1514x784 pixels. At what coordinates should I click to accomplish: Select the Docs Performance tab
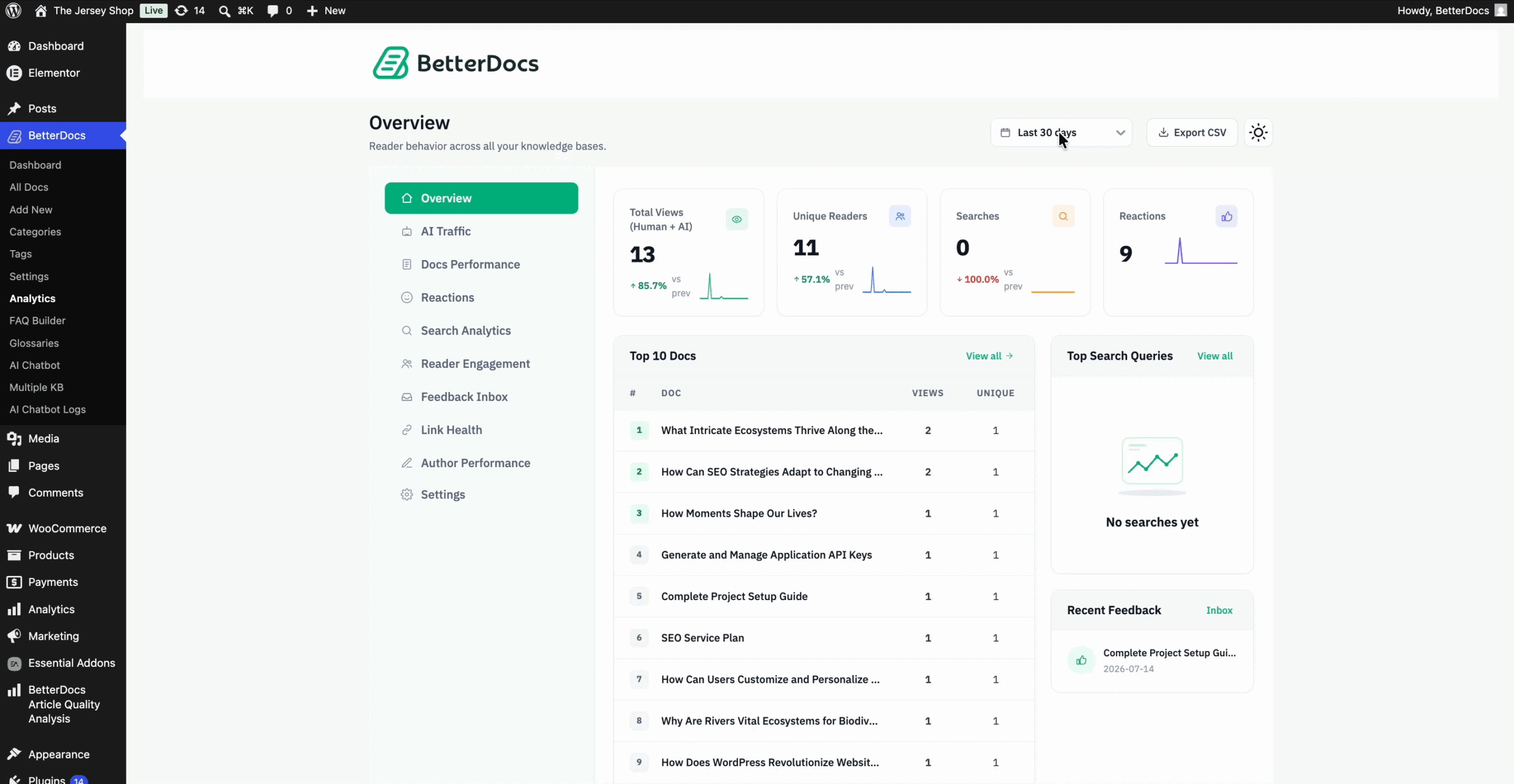tap(481, 264)
